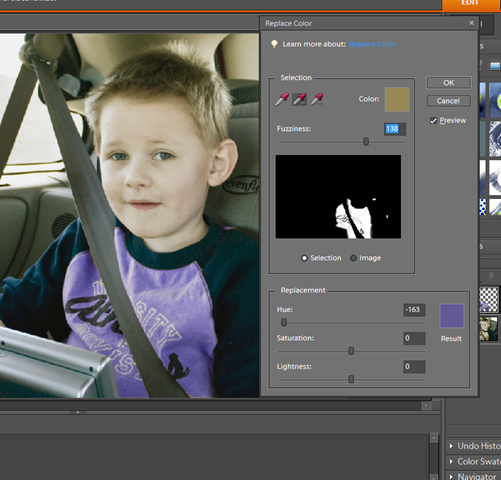Switch to the orange EDIT tab

tap(471, 4)
